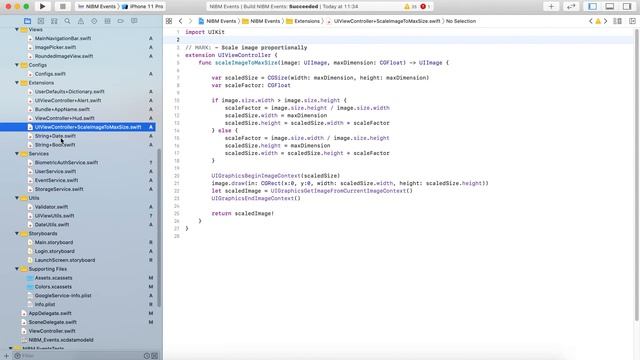Click Extensions folder in jump bar
The width and height of the screenshot is (640, 360).
point(303,21)
